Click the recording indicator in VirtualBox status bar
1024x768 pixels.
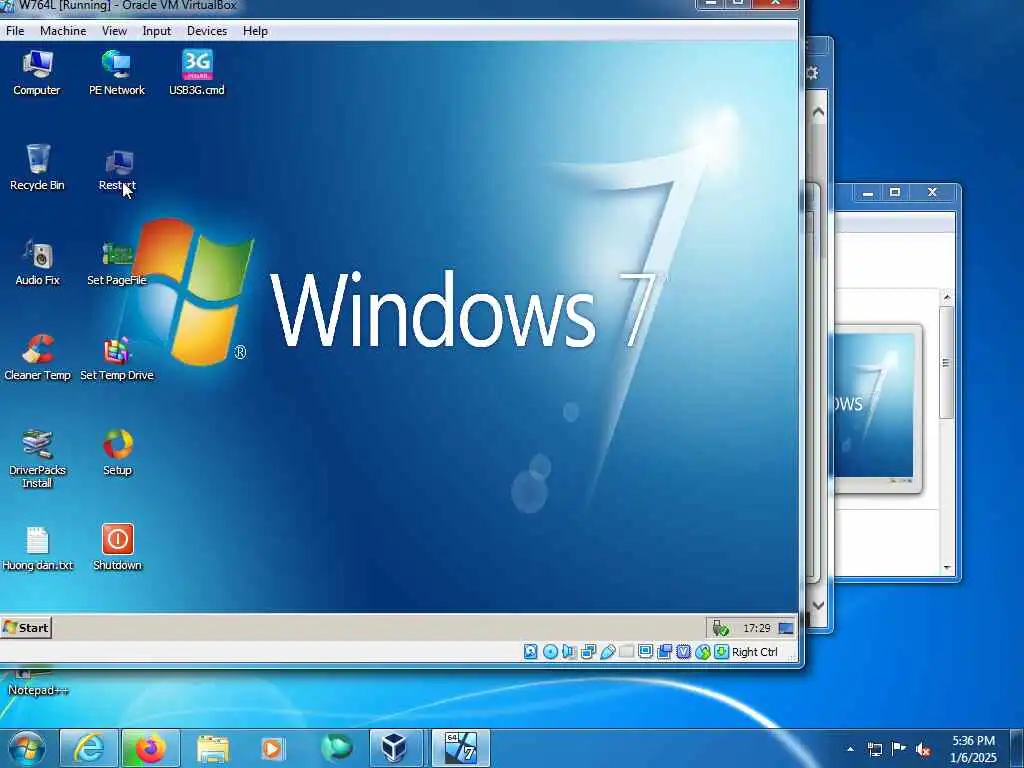664,652
